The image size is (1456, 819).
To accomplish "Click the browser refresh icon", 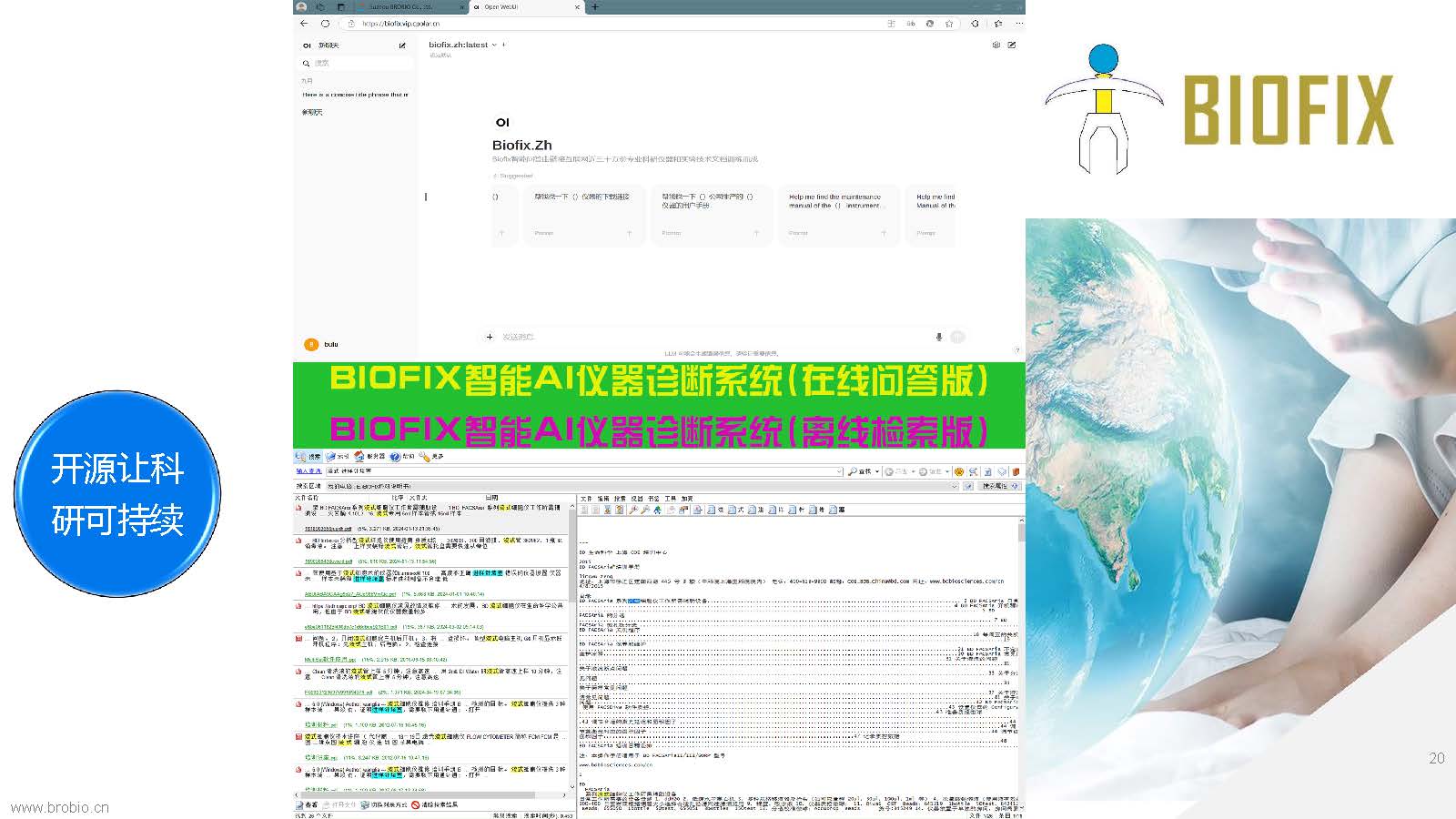I will 325,24.
